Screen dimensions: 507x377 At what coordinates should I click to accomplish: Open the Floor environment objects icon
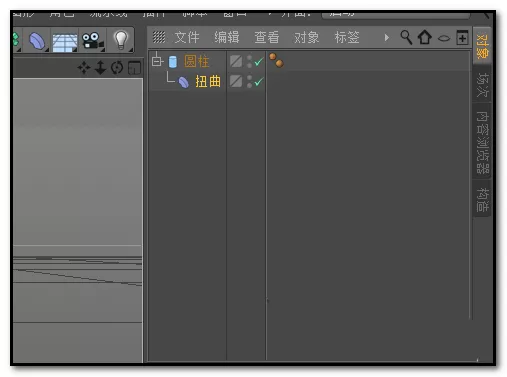[65, 43]
